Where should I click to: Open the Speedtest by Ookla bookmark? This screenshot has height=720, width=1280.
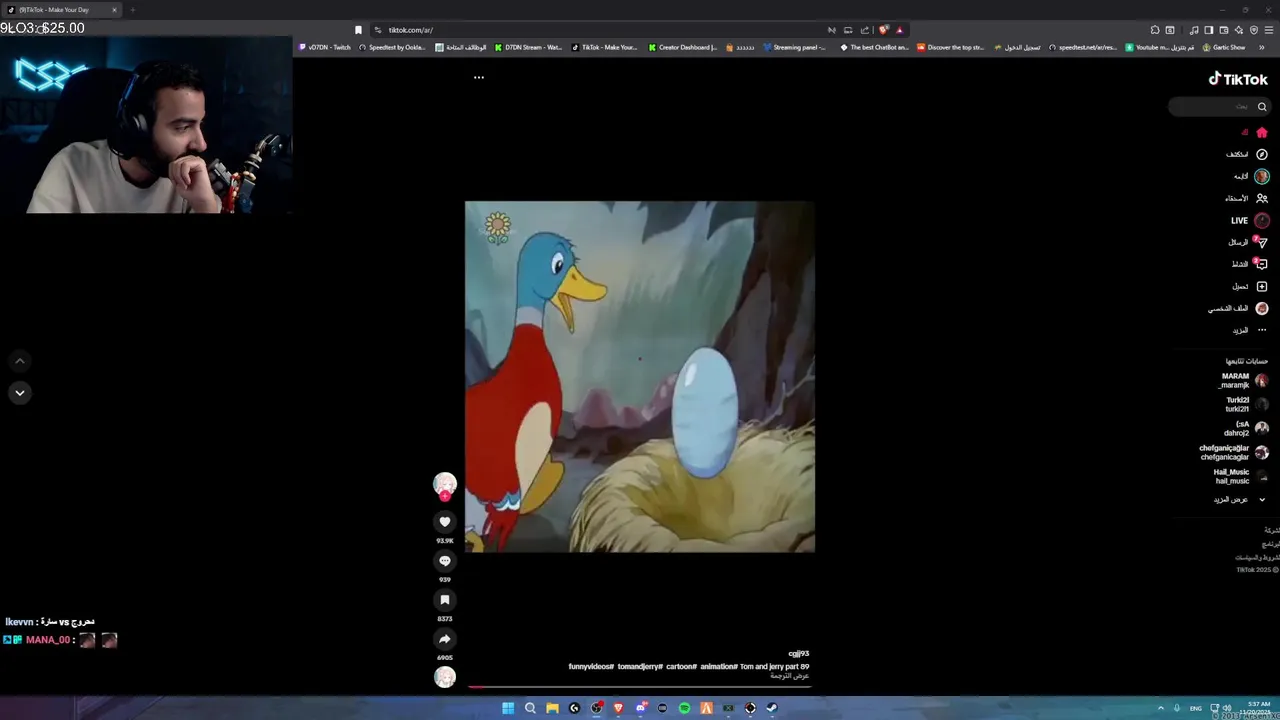pyautogui.click(x=392, y=47)
